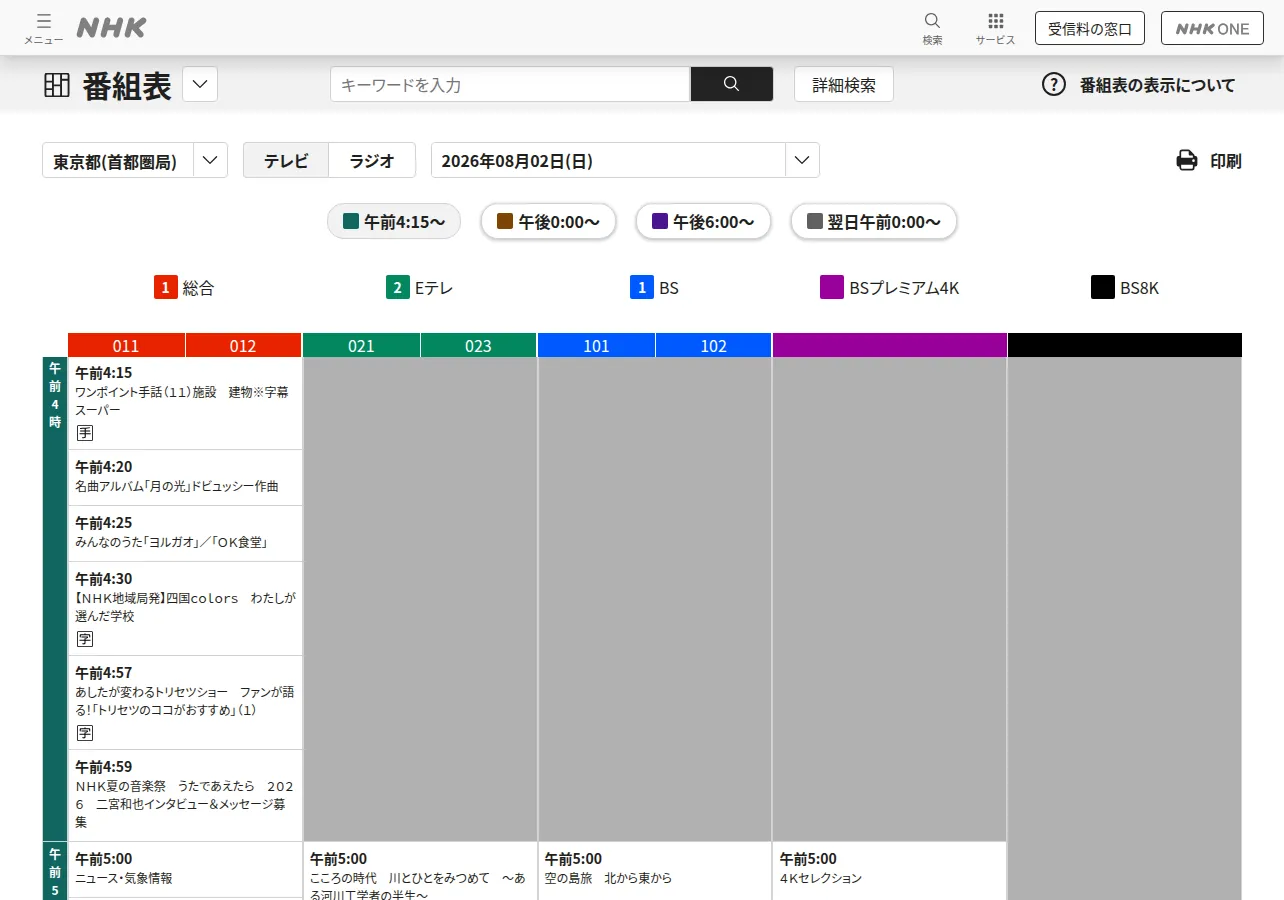Select channel column 023
This screenshot has width=1284, height=900.
click(478, 345)
